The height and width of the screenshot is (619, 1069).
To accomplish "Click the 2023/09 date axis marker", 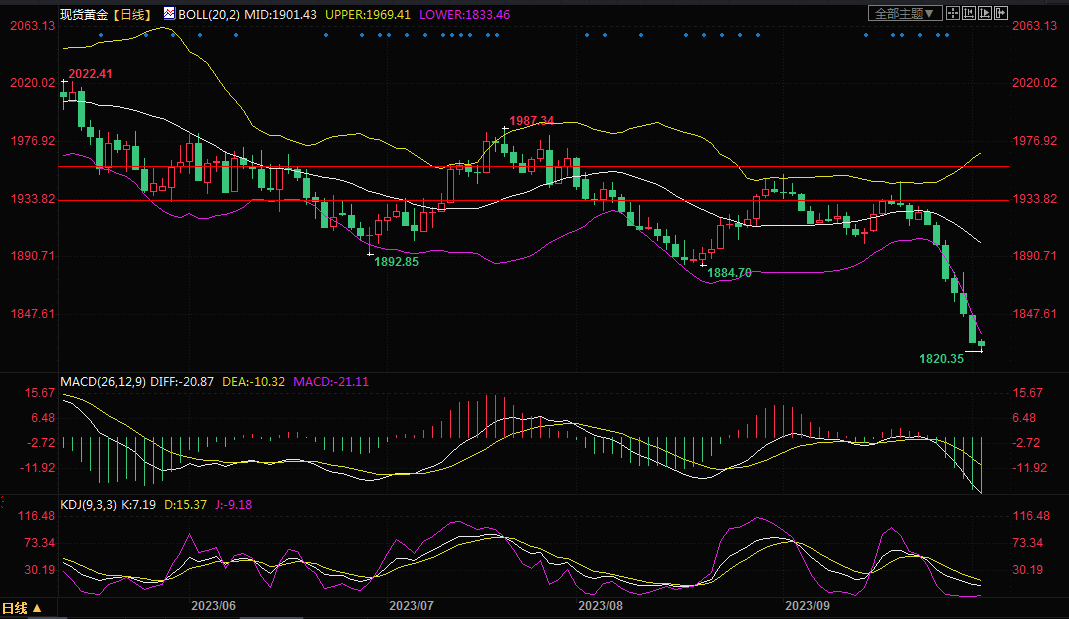I will click(x=808, y=606).
